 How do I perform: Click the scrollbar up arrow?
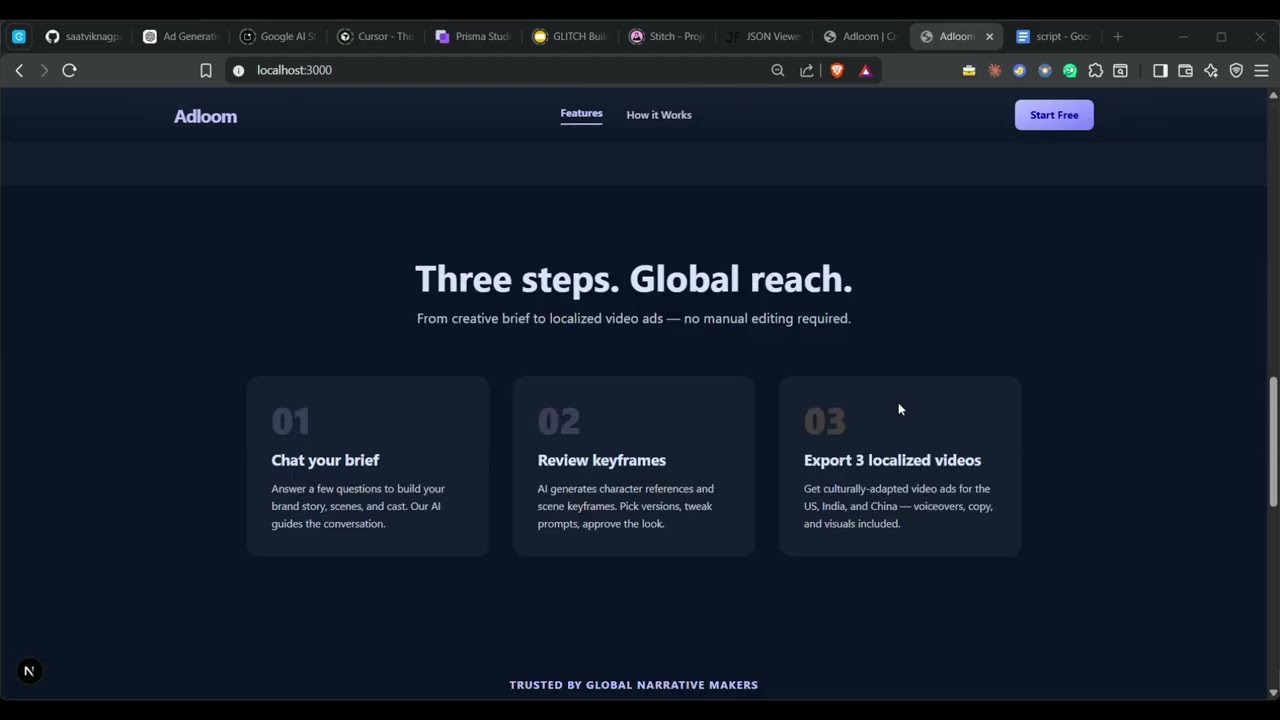tap(1273, 95)
